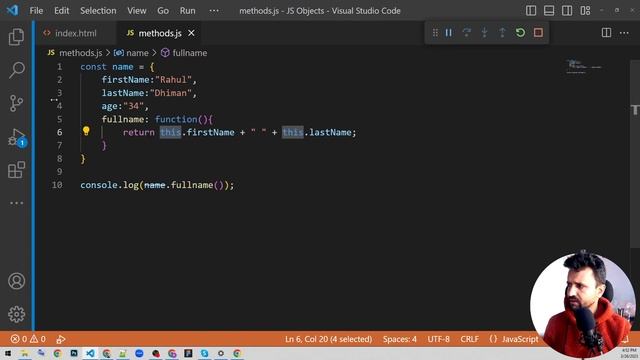Open the Selection menu
Screen dimensions: 640x360
98,11
